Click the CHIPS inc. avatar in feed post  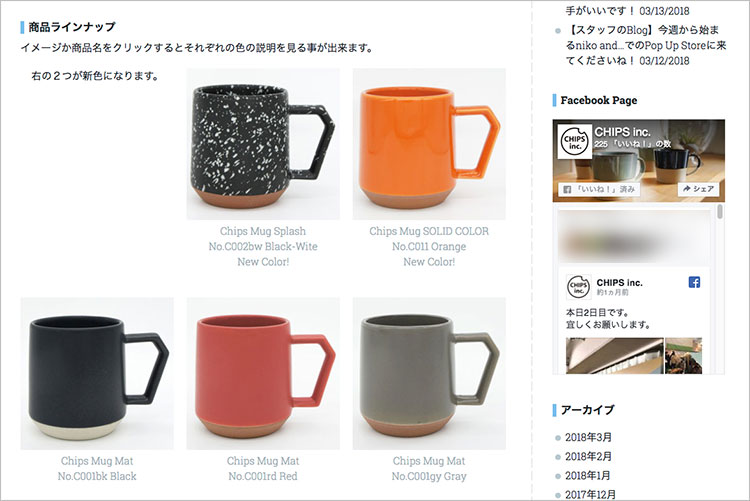pyautogui.click(x=578, y=287)
